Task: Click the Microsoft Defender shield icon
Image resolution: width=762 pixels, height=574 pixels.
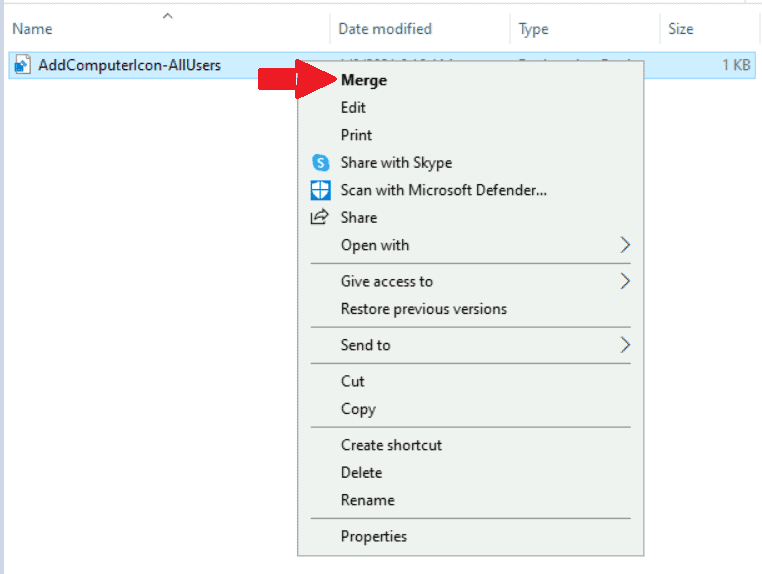Action: click(320, 190)
